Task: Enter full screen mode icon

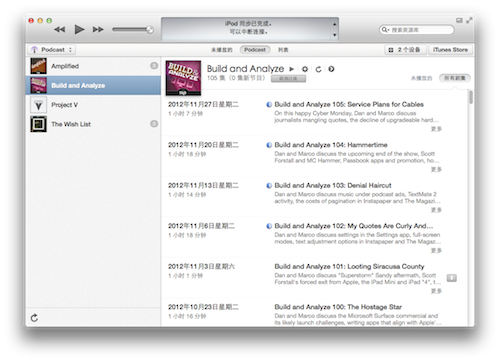Action: [469, 21]
